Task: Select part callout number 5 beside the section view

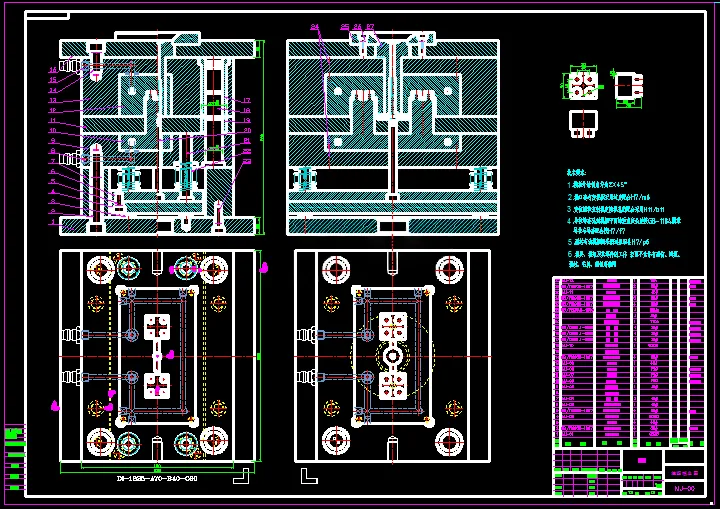Action: click(x=53, y=181)
